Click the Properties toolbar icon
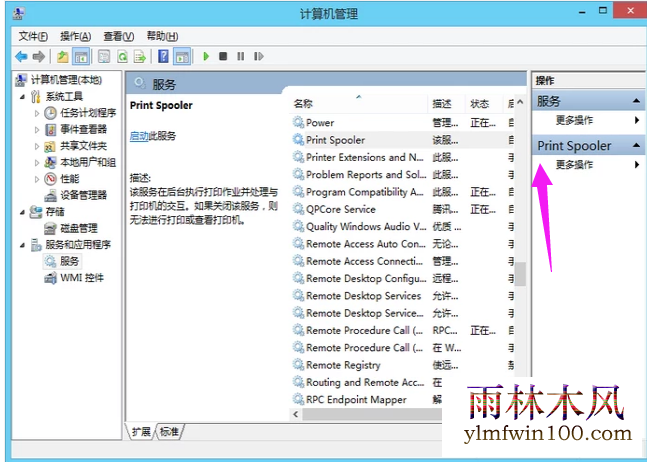 pos(104,57)
